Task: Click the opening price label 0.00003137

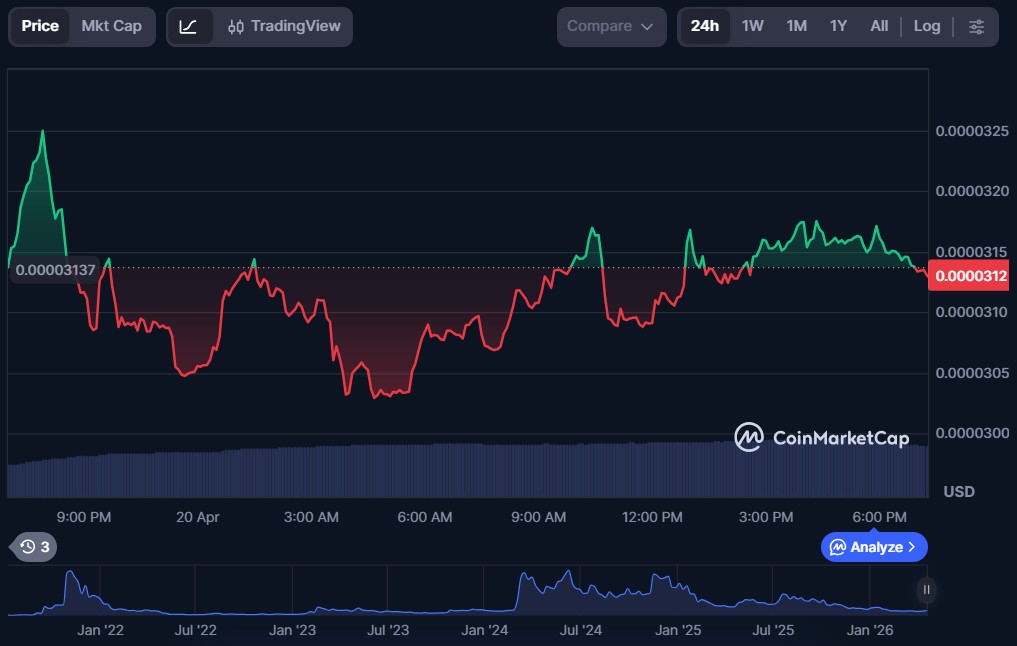Action: [x=54, y=269]
